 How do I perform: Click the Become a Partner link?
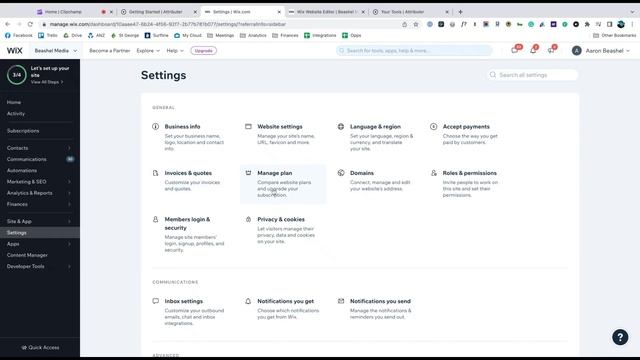click(x=109, y=51)
